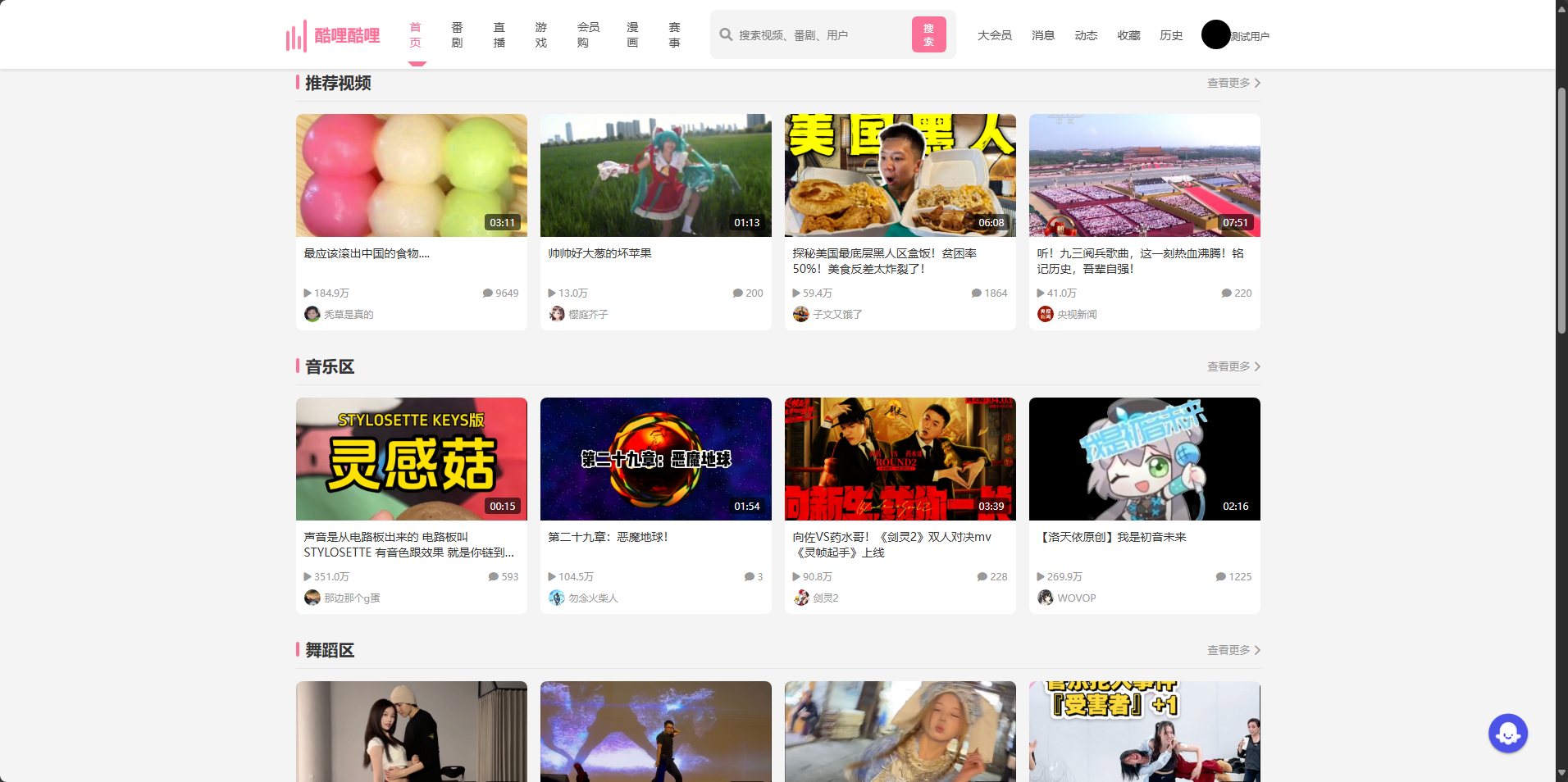Viewport: 1568px width, 782px height.
Task: Open the 历史 history icon
Action: [1170, 34]
